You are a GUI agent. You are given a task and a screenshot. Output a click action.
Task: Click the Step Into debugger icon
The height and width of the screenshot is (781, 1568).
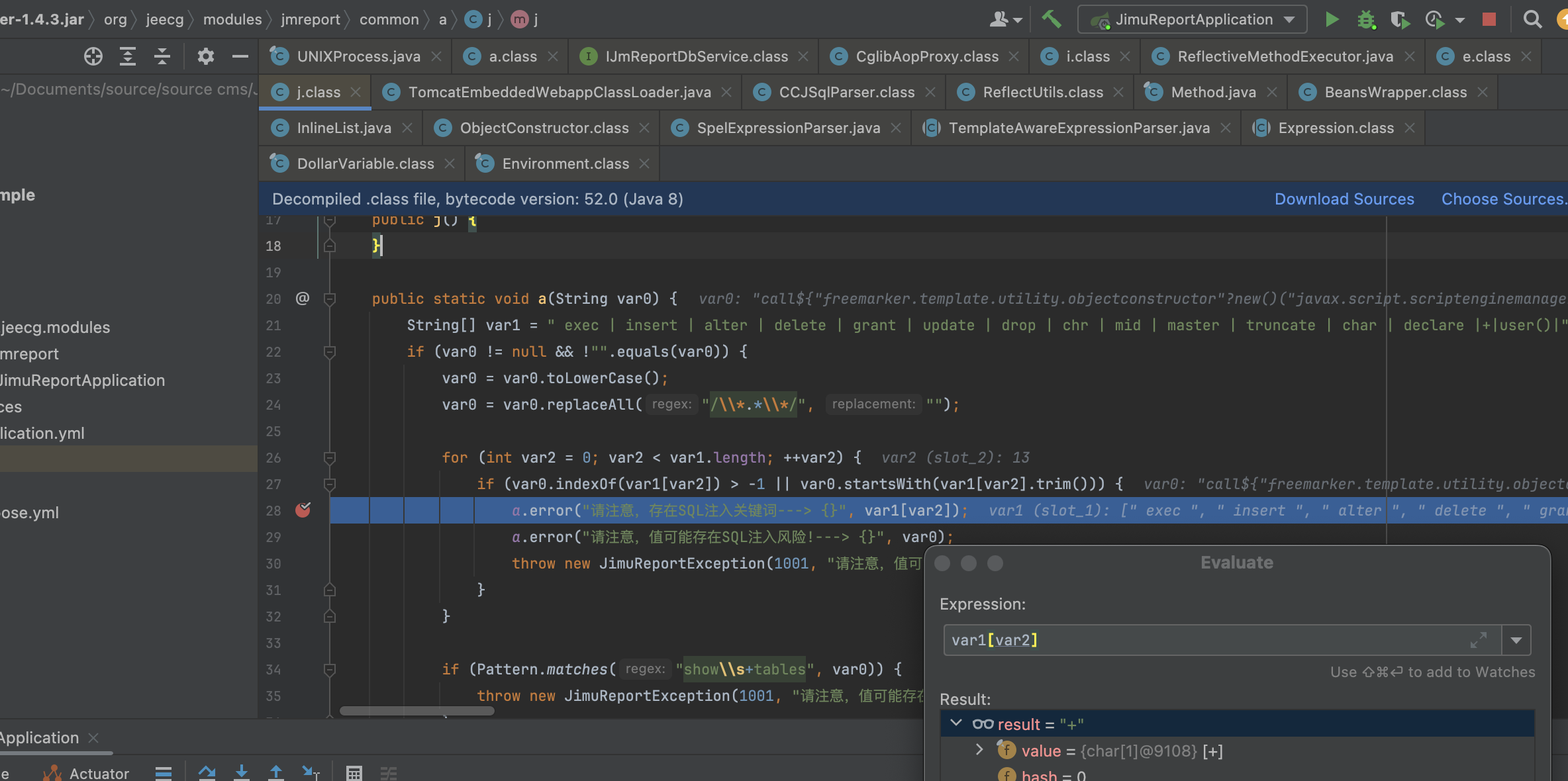click(x=242, y=772)
